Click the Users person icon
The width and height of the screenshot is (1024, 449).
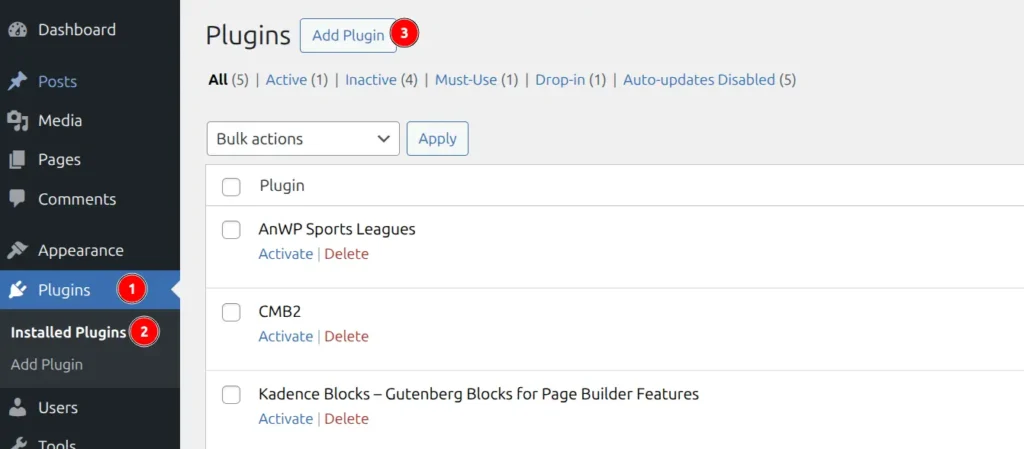[18, 407]
